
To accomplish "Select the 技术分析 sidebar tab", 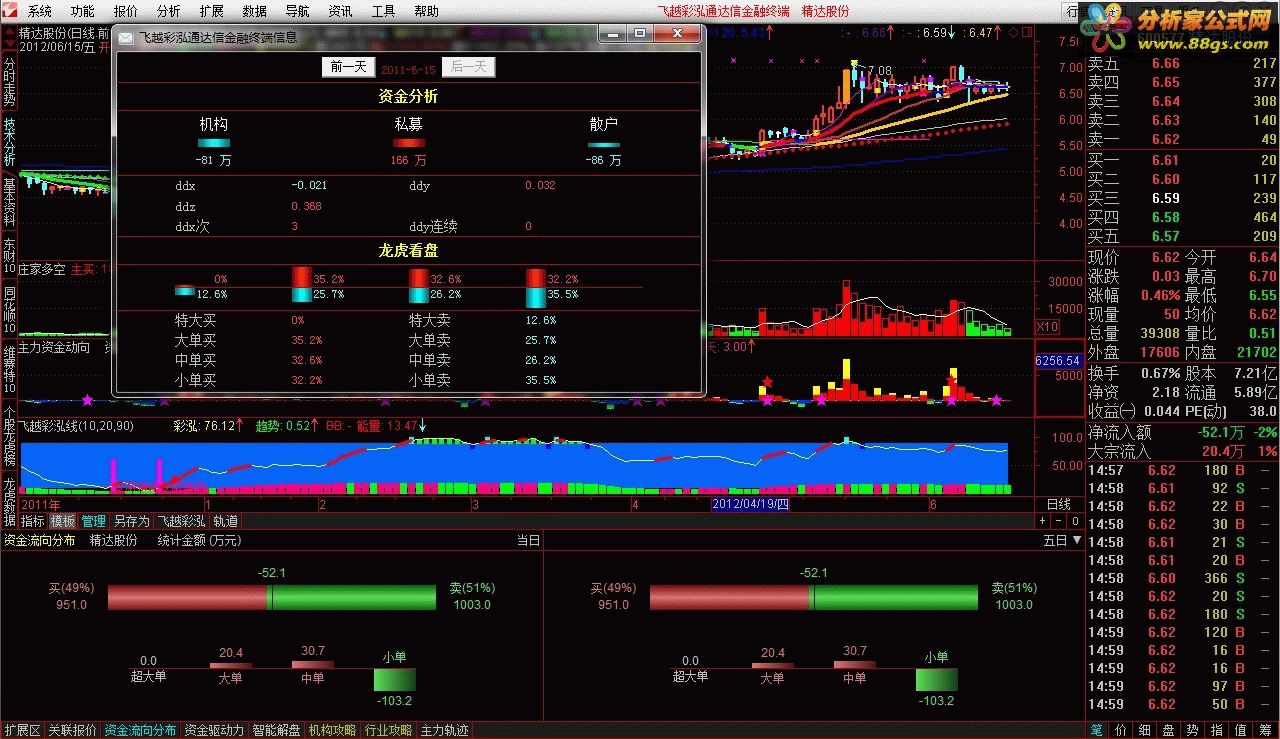I will pyautogui.click(x=9, y=141).
